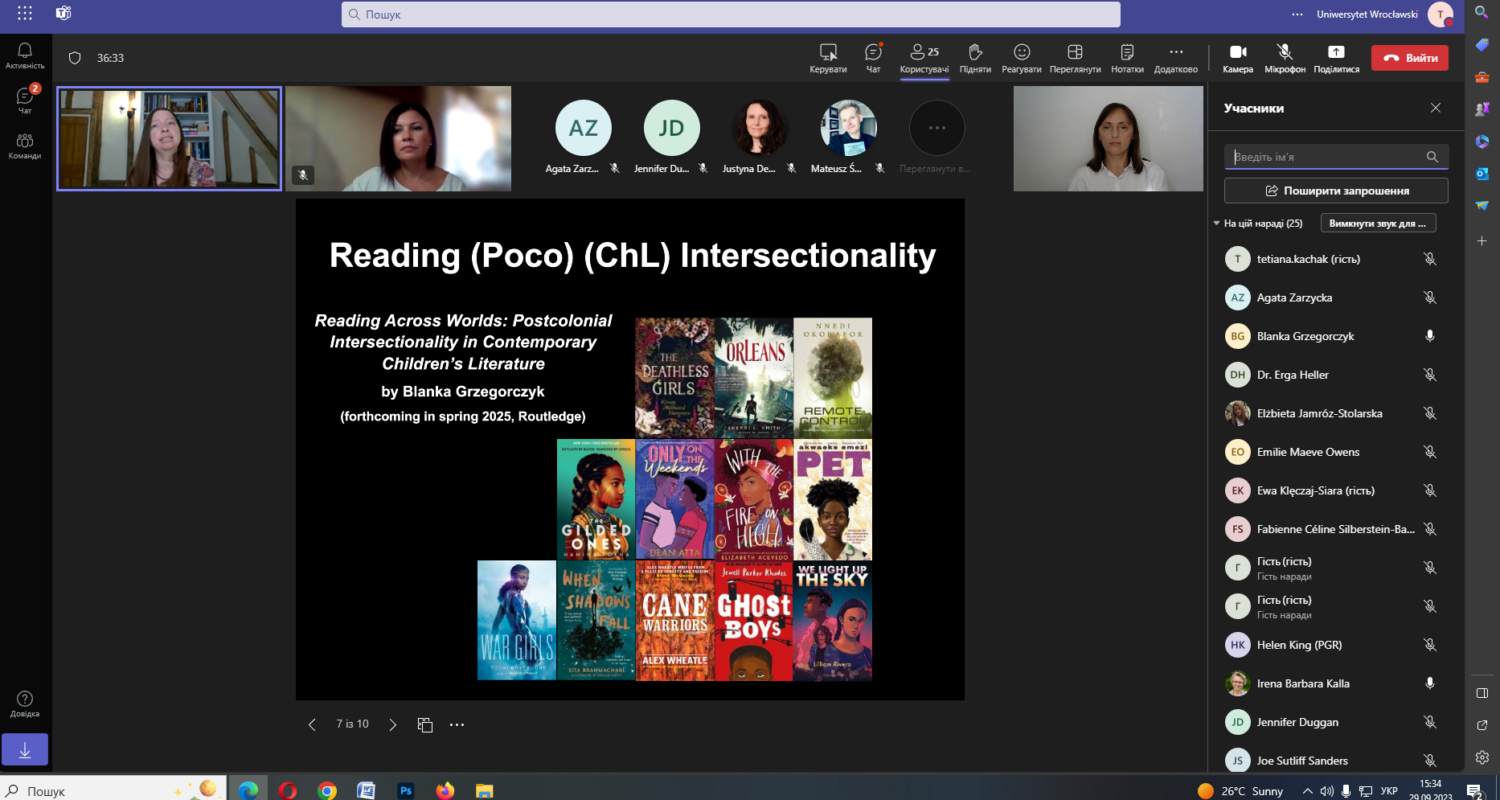Open Photoshop from the Windows taskbar
The width and height of the screenshot is (1500, 800).
pyautogui.click(x=406, y=791)
